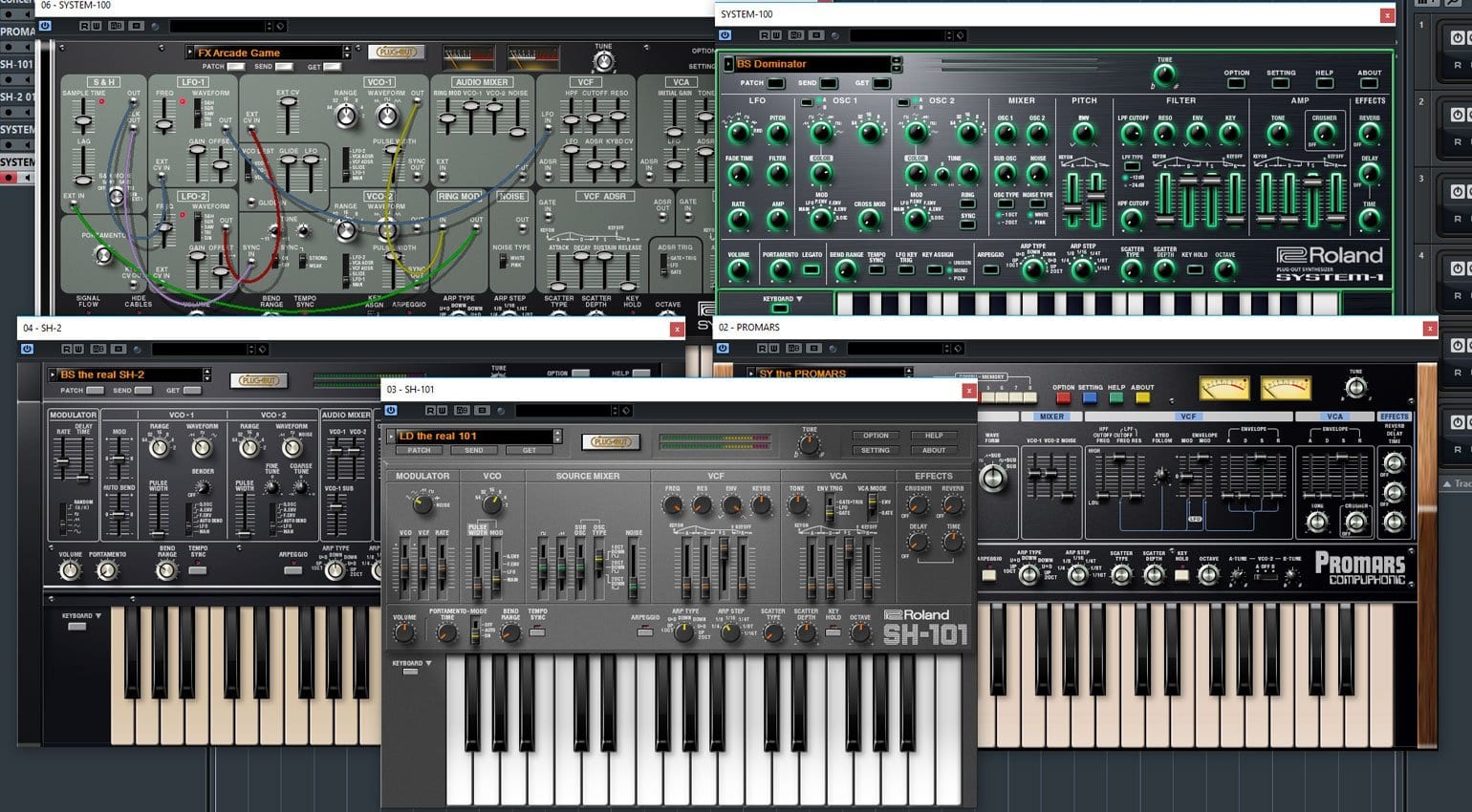
Task: Click SYSTEM-100 PORTAMENTO knob
Action: tap(103, 255)
